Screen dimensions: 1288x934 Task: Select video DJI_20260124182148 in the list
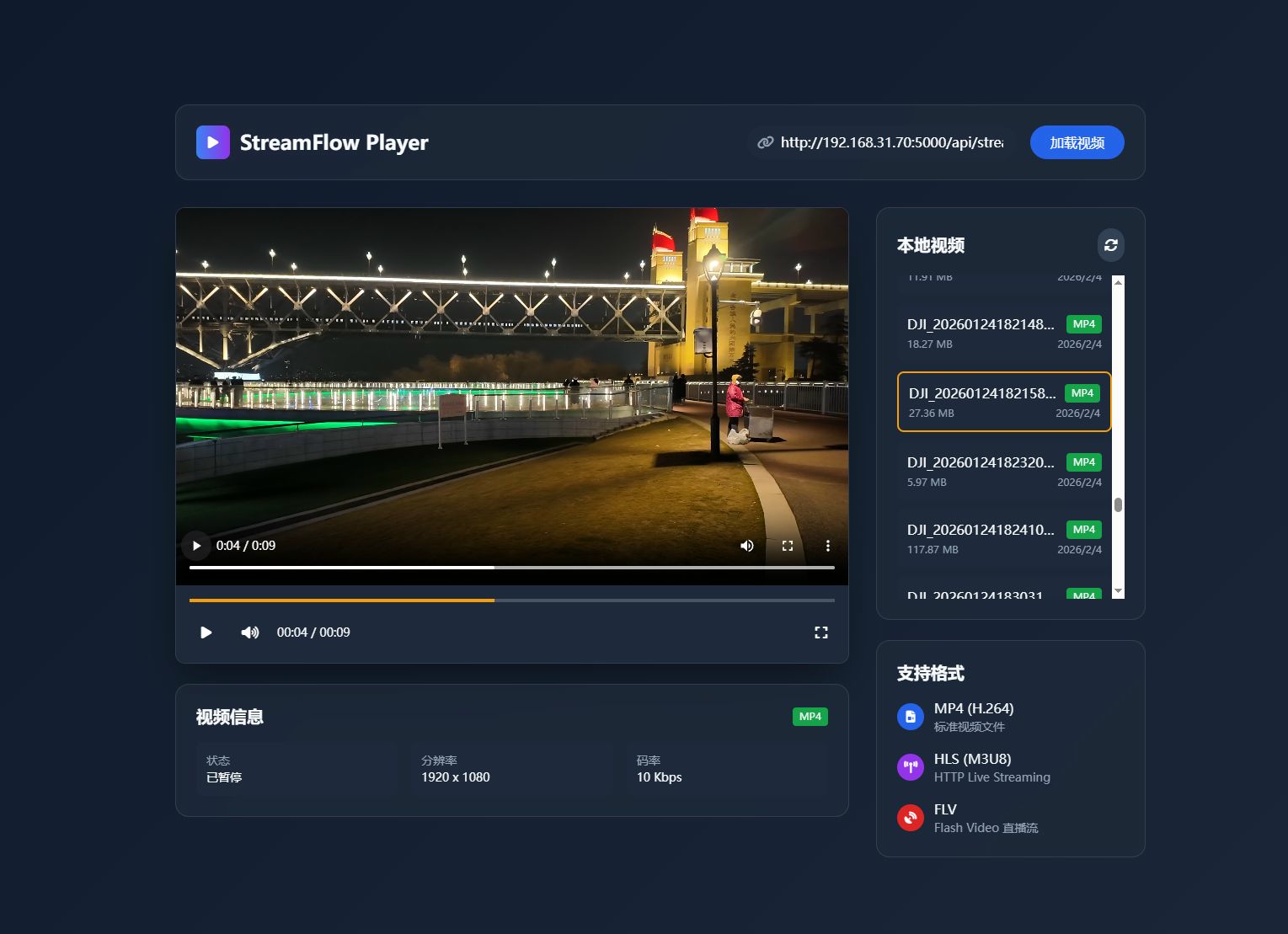[1004, 334]
